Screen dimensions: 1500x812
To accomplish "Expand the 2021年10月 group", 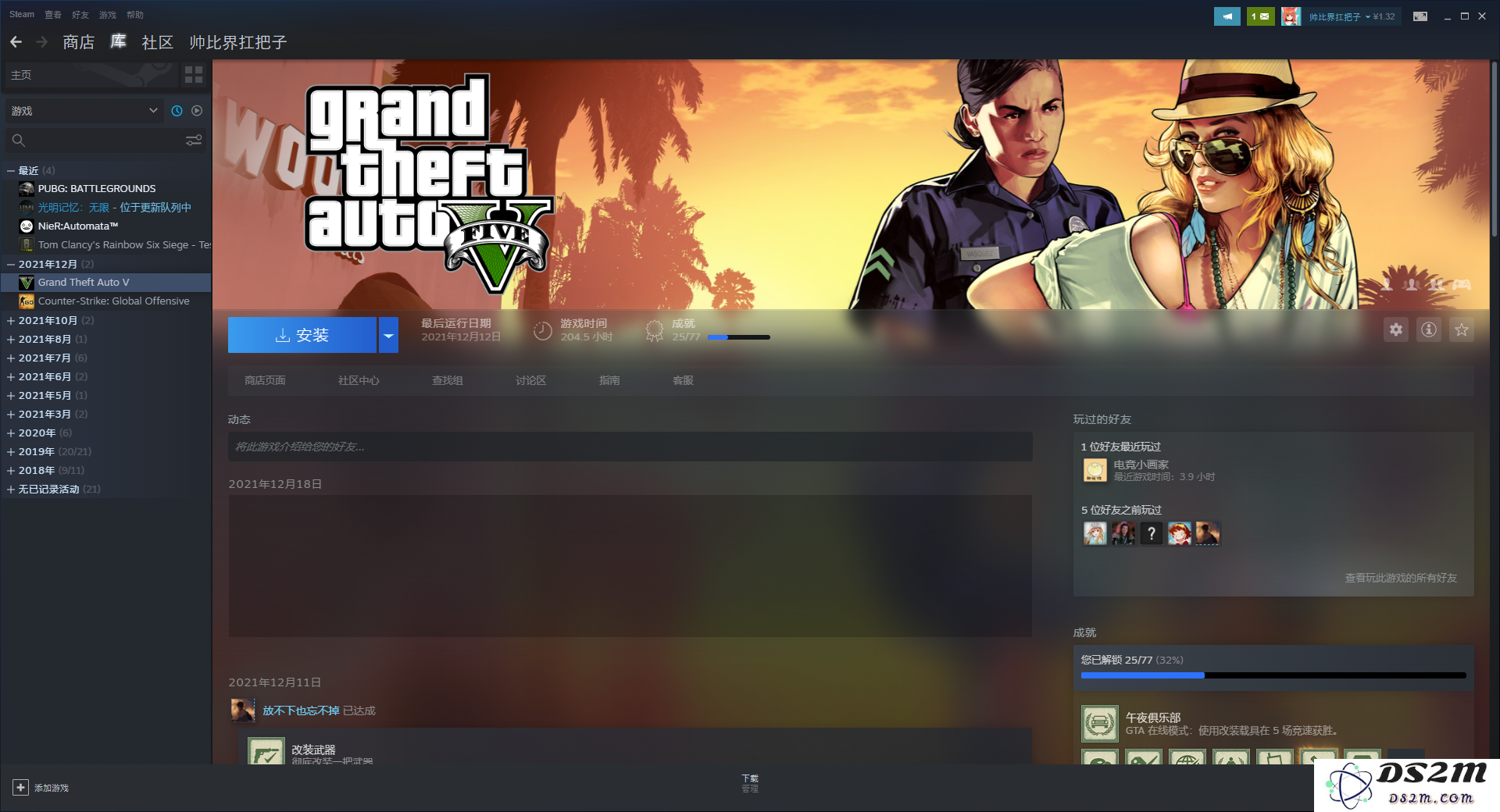I will pos(11,320).
